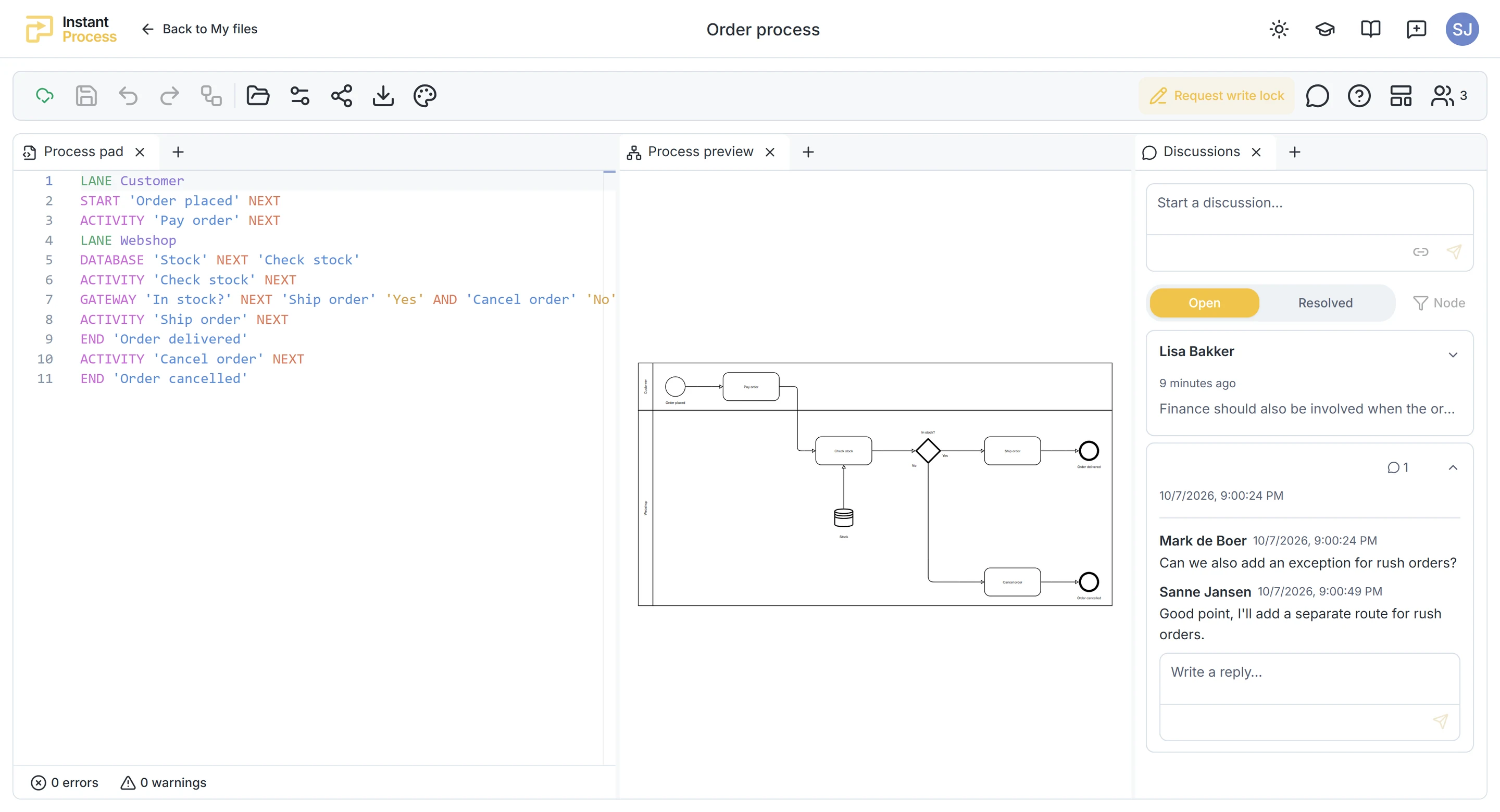
Task: Click the Start a discussion input field
Action: point(1309,210)
